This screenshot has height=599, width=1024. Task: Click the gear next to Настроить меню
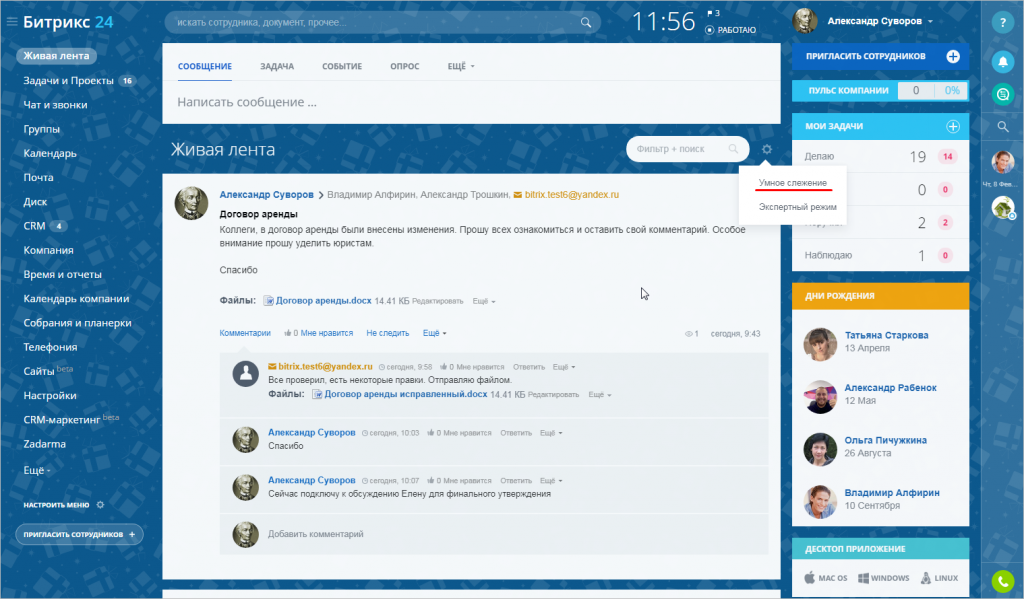click(100, 504)
